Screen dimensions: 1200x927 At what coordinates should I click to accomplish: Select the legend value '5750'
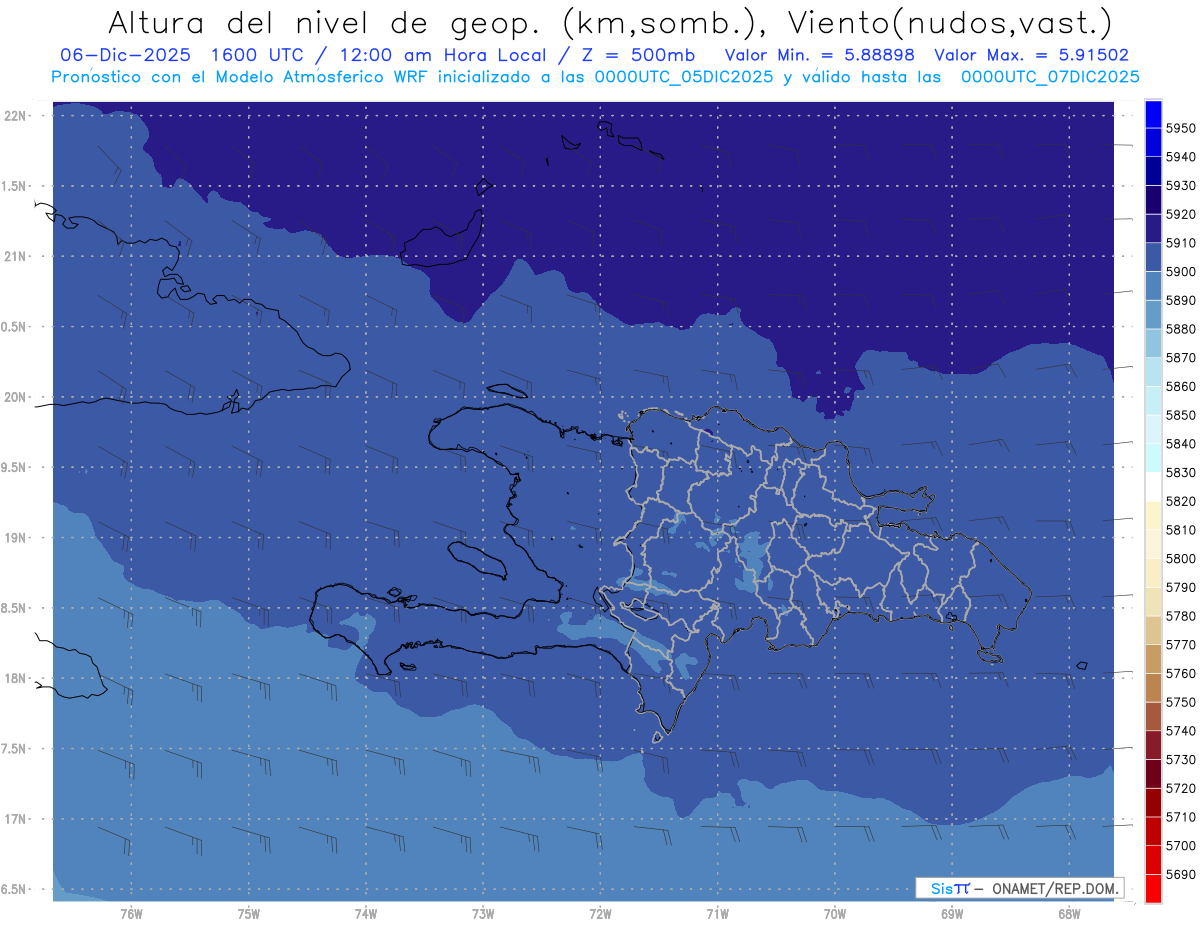tap(1181, 702)
